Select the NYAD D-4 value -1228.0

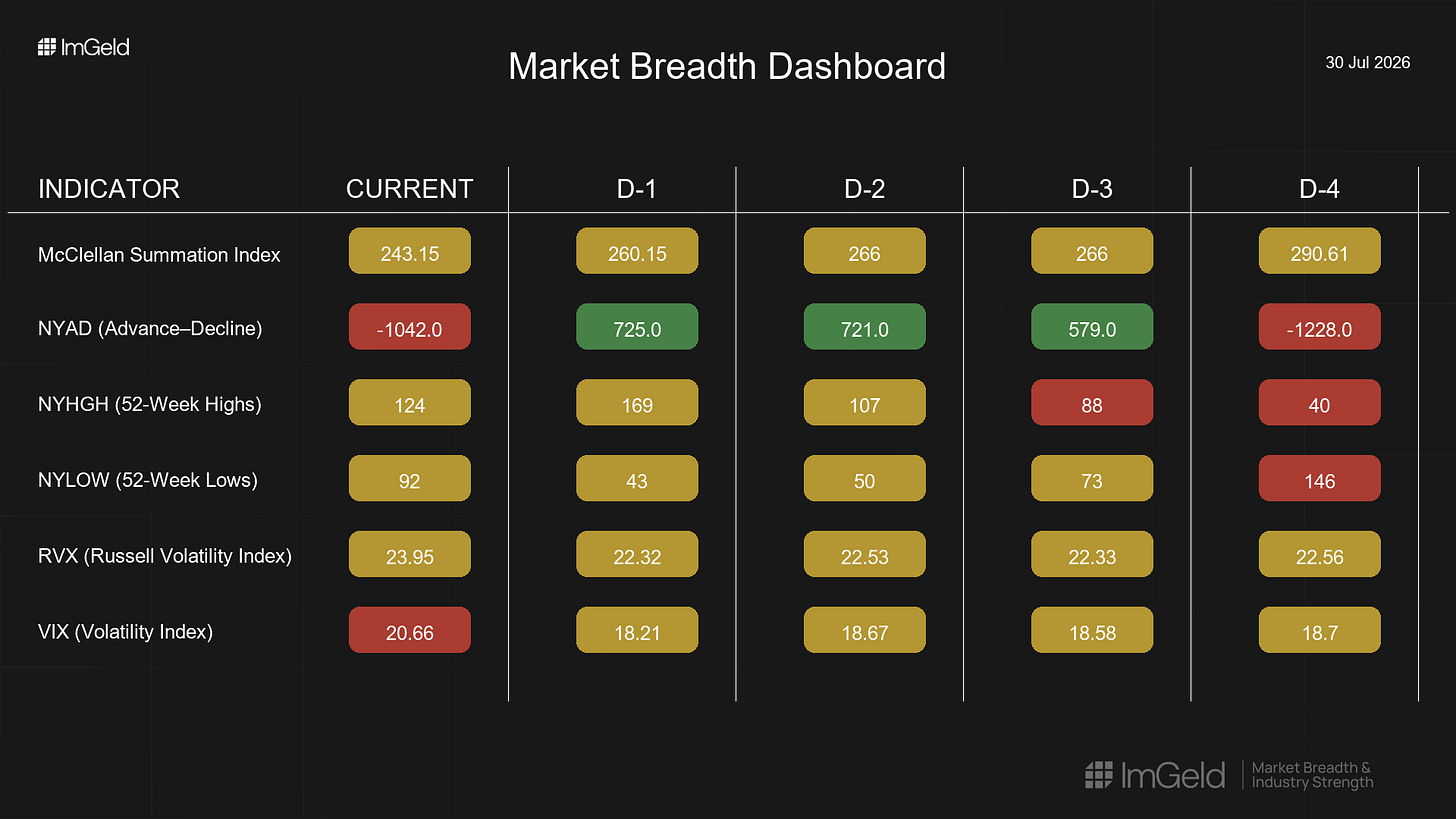[x=1320, y=327]
